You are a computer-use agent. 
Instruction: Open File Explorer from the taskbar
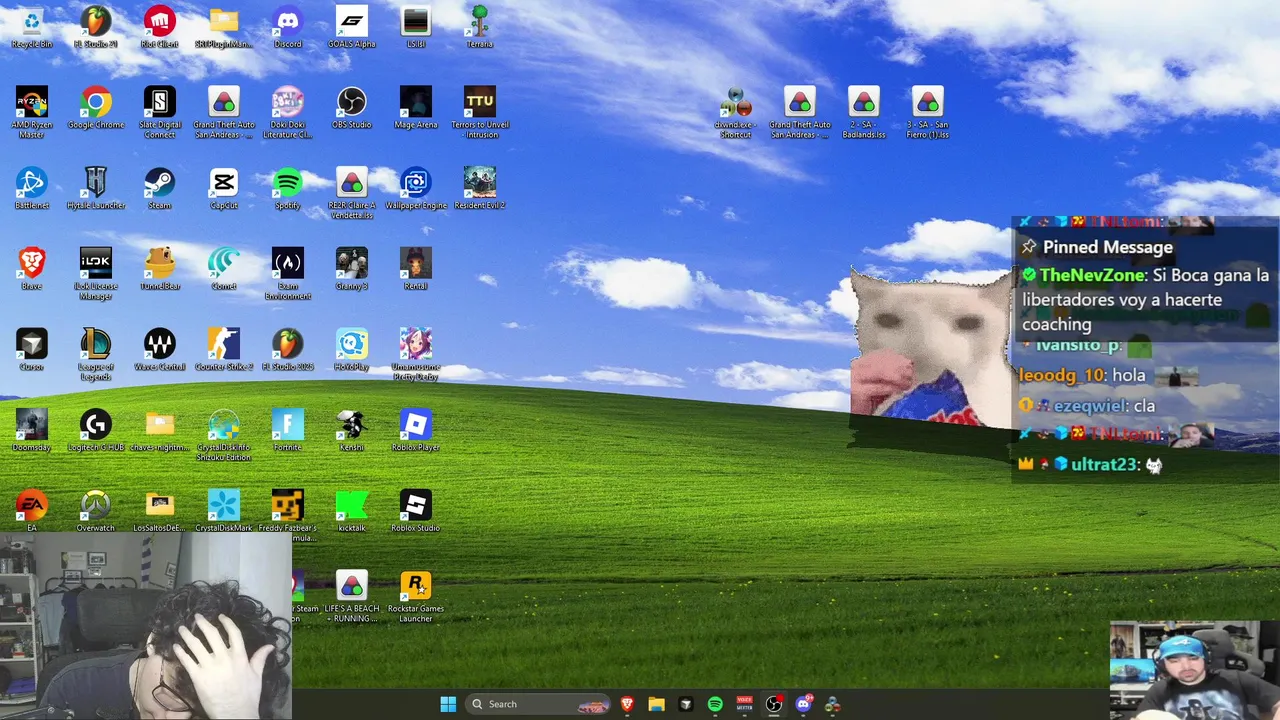[x=656, y=704]
